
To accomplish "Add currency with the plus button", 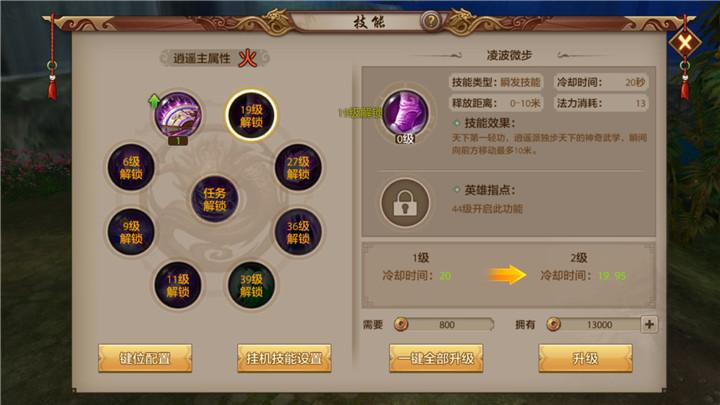I will (649, 325).
